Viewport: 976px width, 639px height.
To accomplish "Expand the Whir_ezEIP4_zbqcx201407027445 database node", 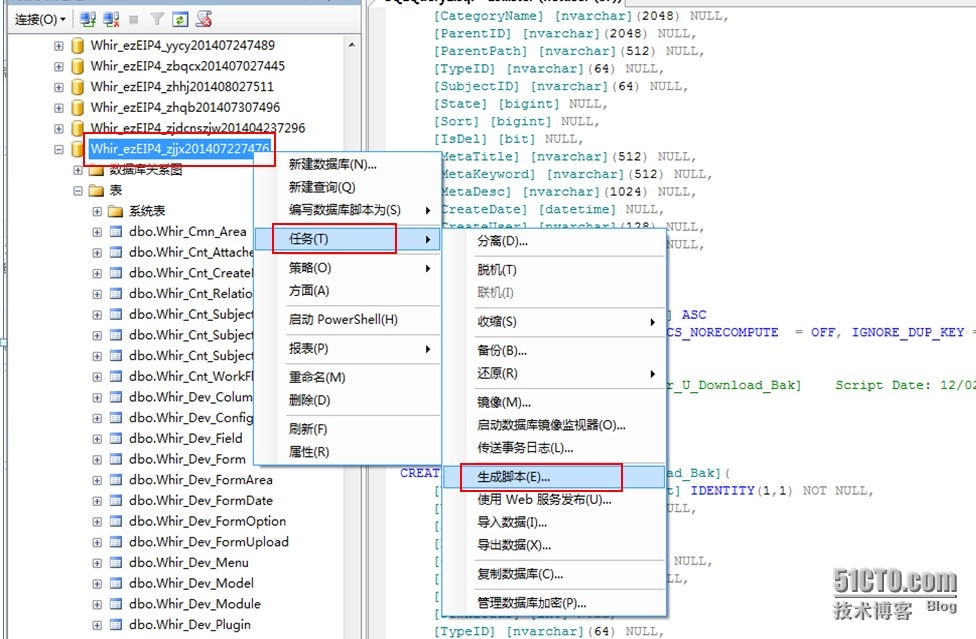I will tap(59, 67).
